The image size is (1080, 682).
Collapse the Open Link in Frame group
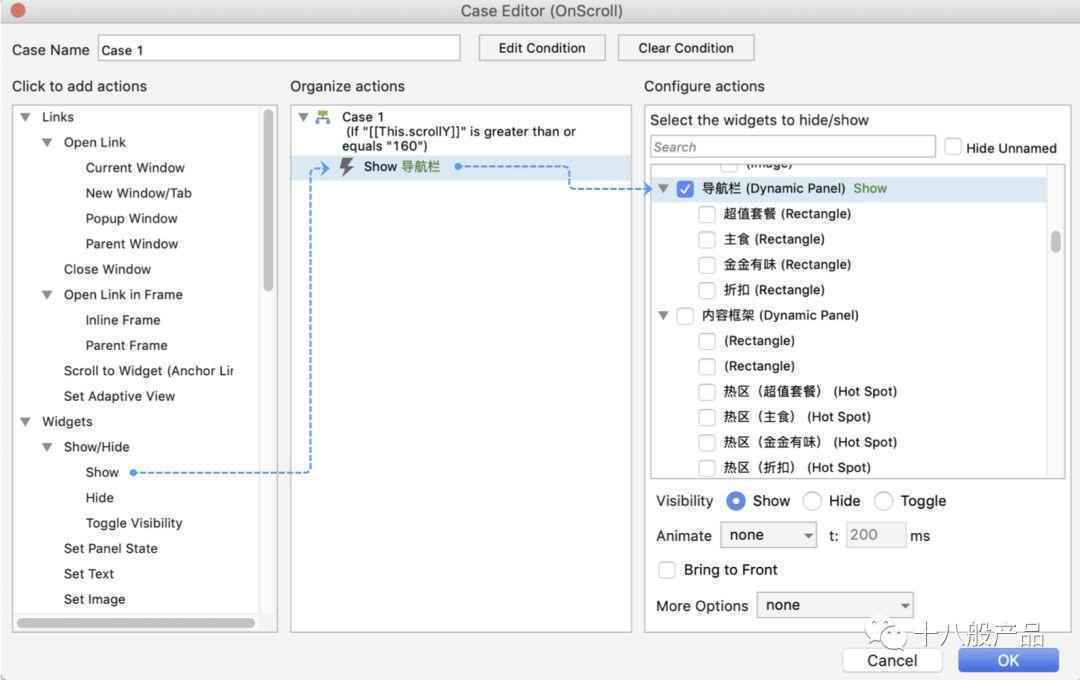pos(47,295)
